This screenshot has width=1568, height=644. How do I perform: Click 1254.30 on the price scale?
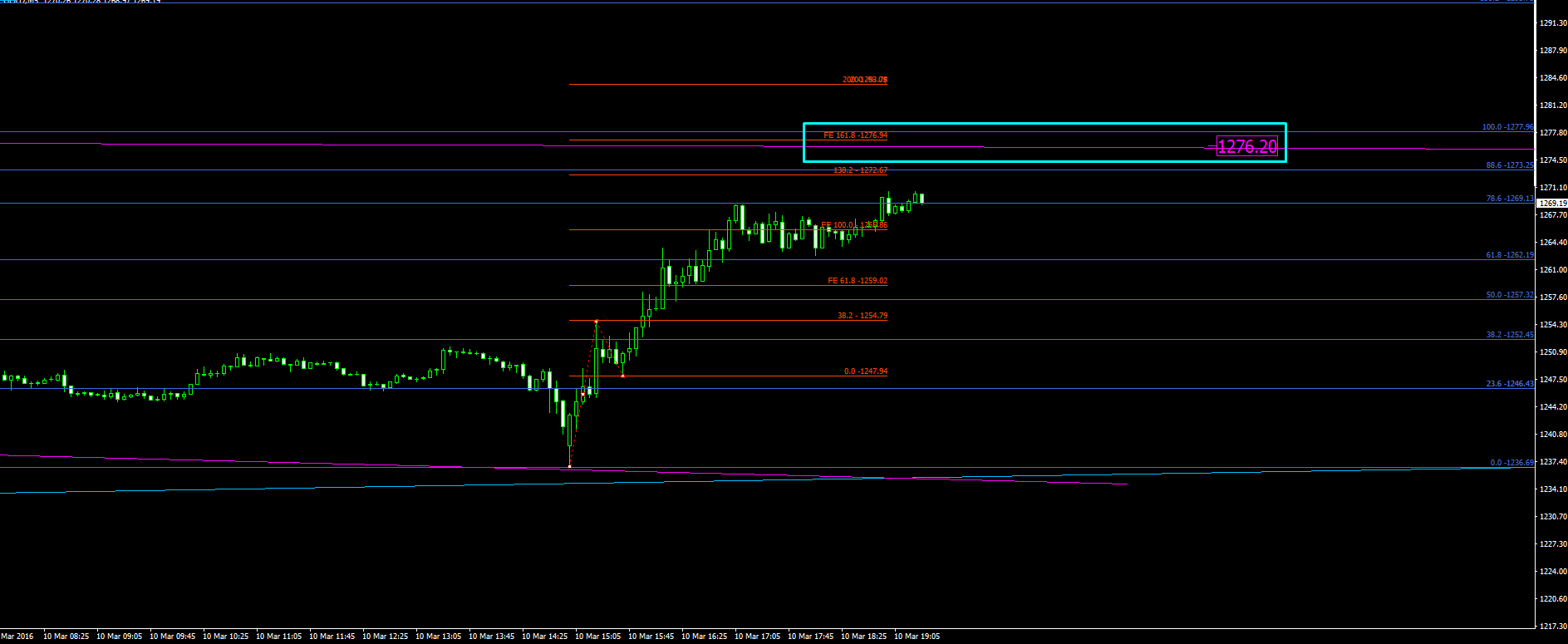(1553, 325)
